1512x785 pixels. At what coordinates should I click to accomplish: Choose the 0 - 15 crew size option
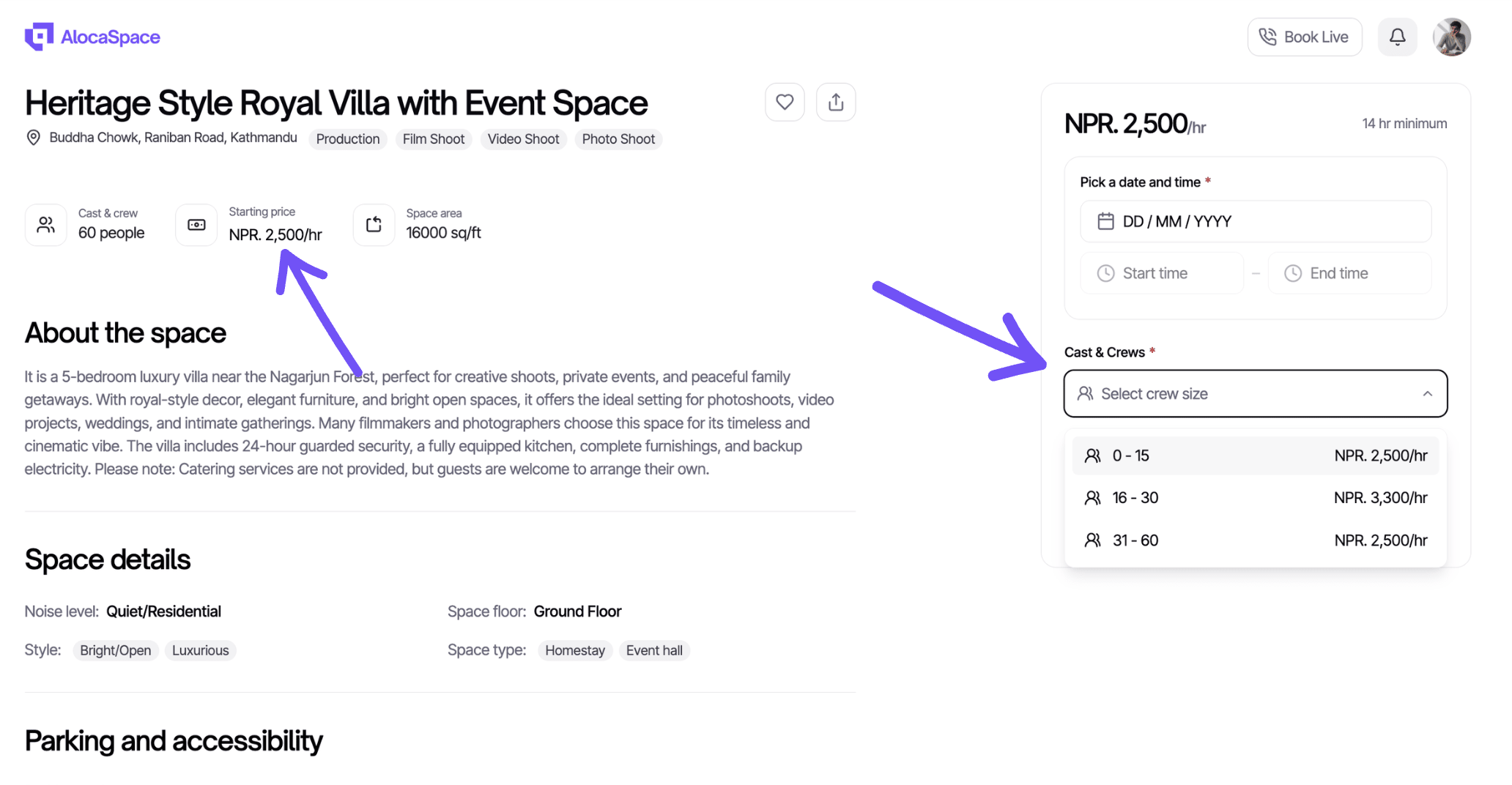point(1255,455)
